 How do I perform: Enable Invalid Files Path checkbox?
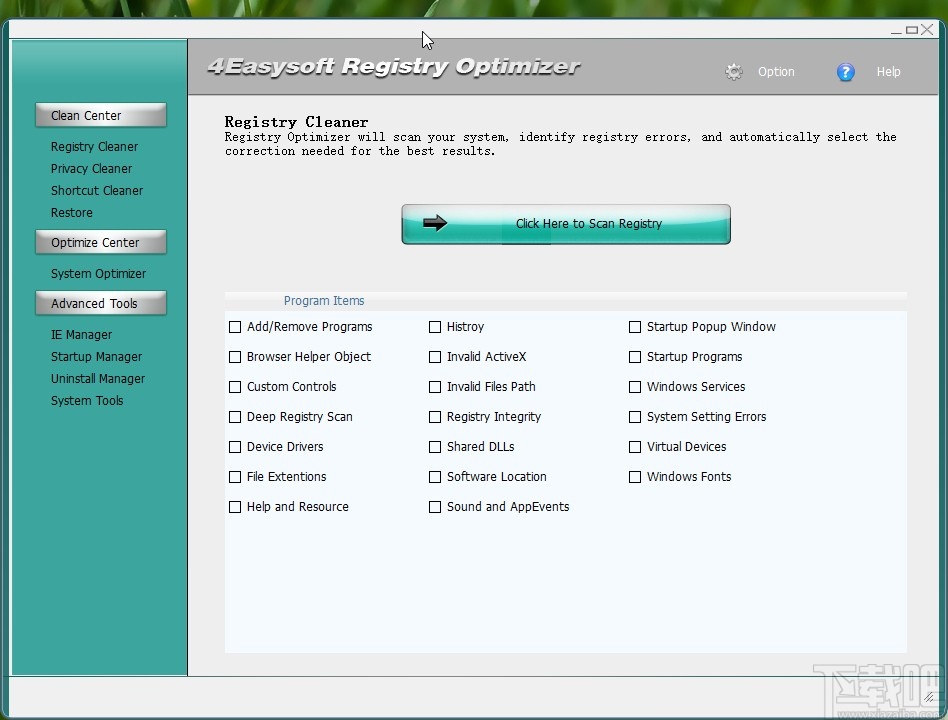435,387
